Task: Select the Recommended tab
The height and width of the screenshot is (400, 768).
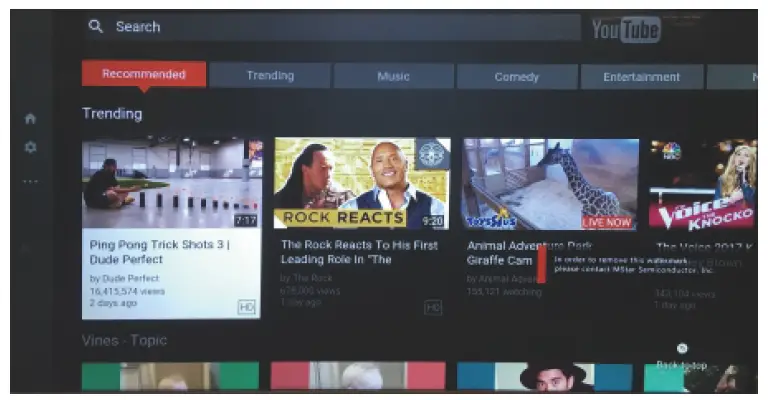Action: coord(144,74)
